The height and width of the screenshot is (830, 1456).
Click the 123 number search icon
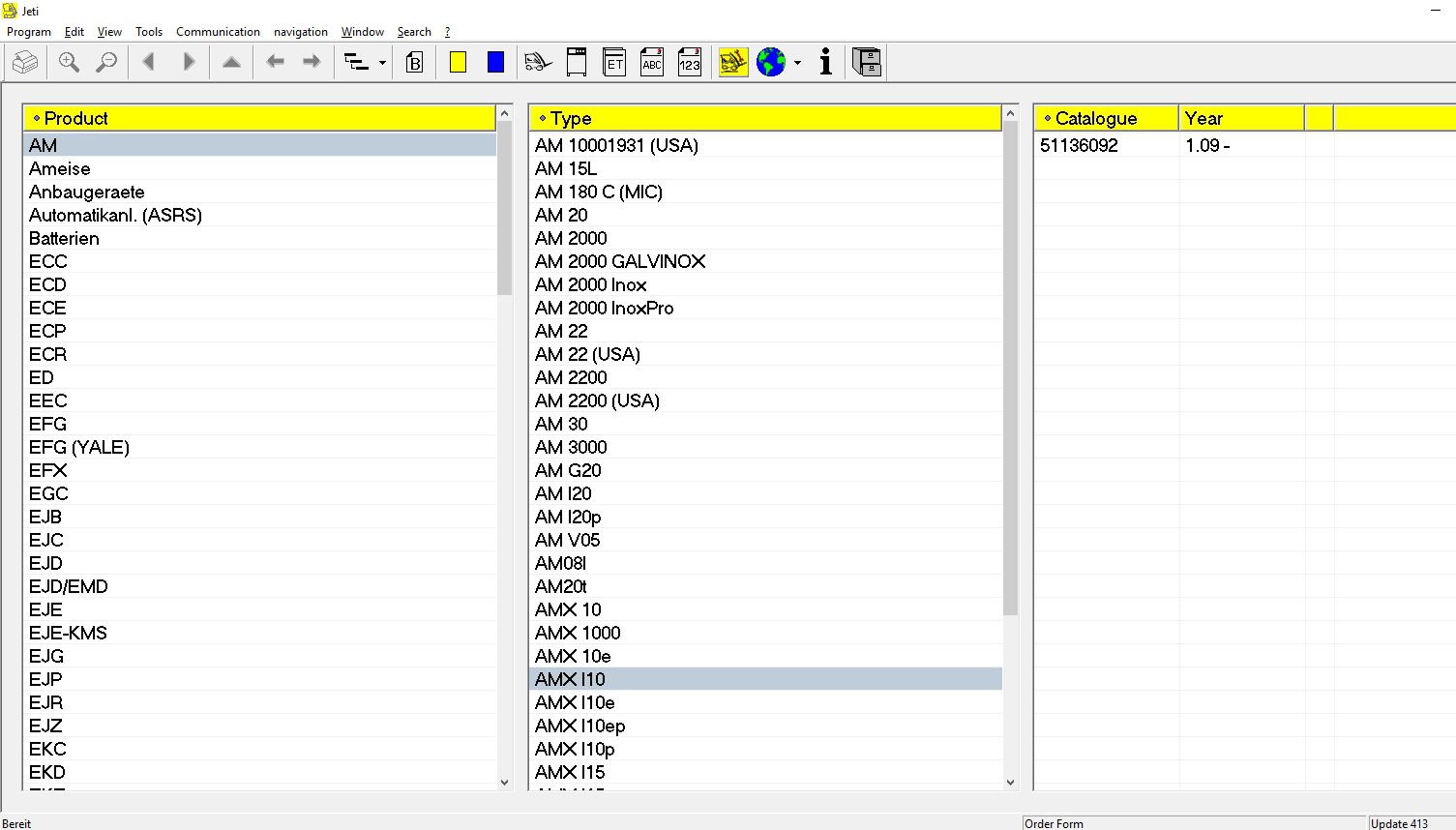tap(690, 63)
